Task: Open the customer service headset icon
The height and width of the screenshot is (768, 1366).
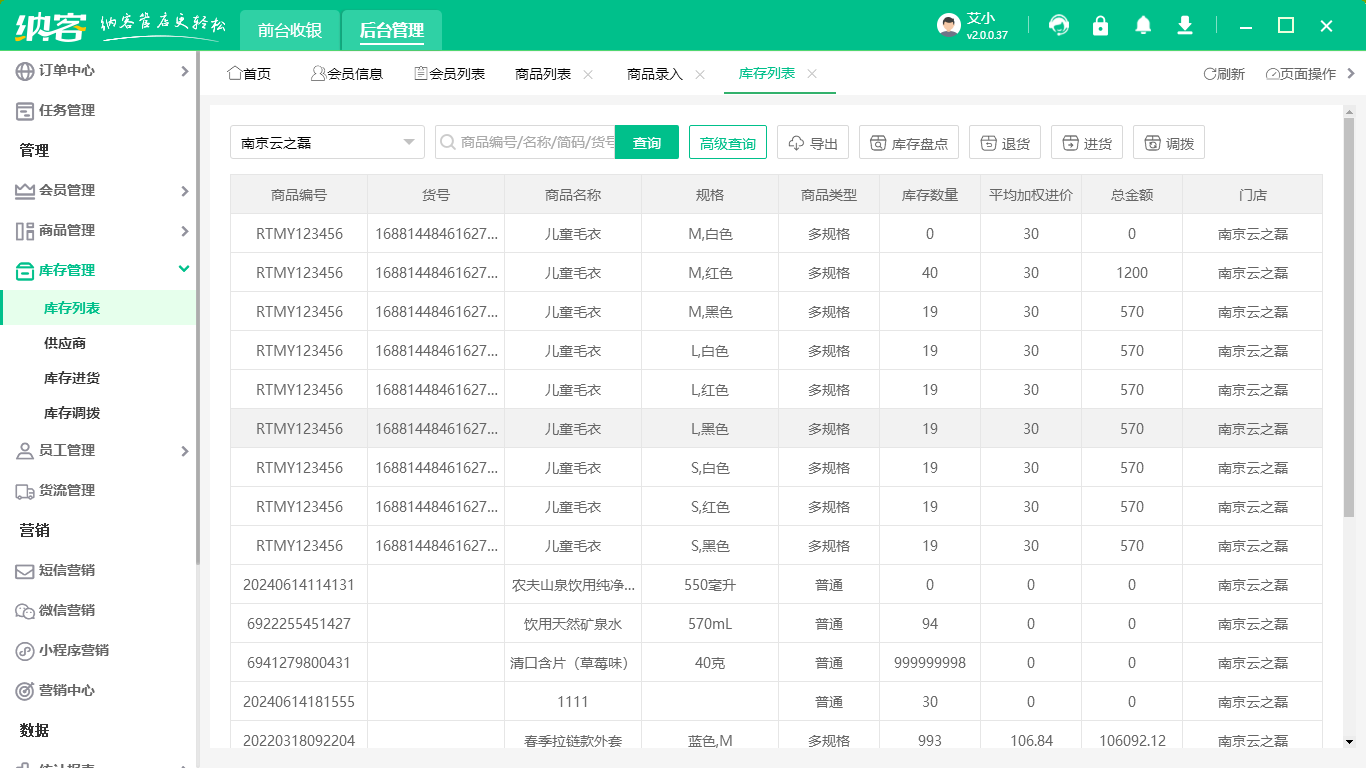Action: pos(1059,25)
